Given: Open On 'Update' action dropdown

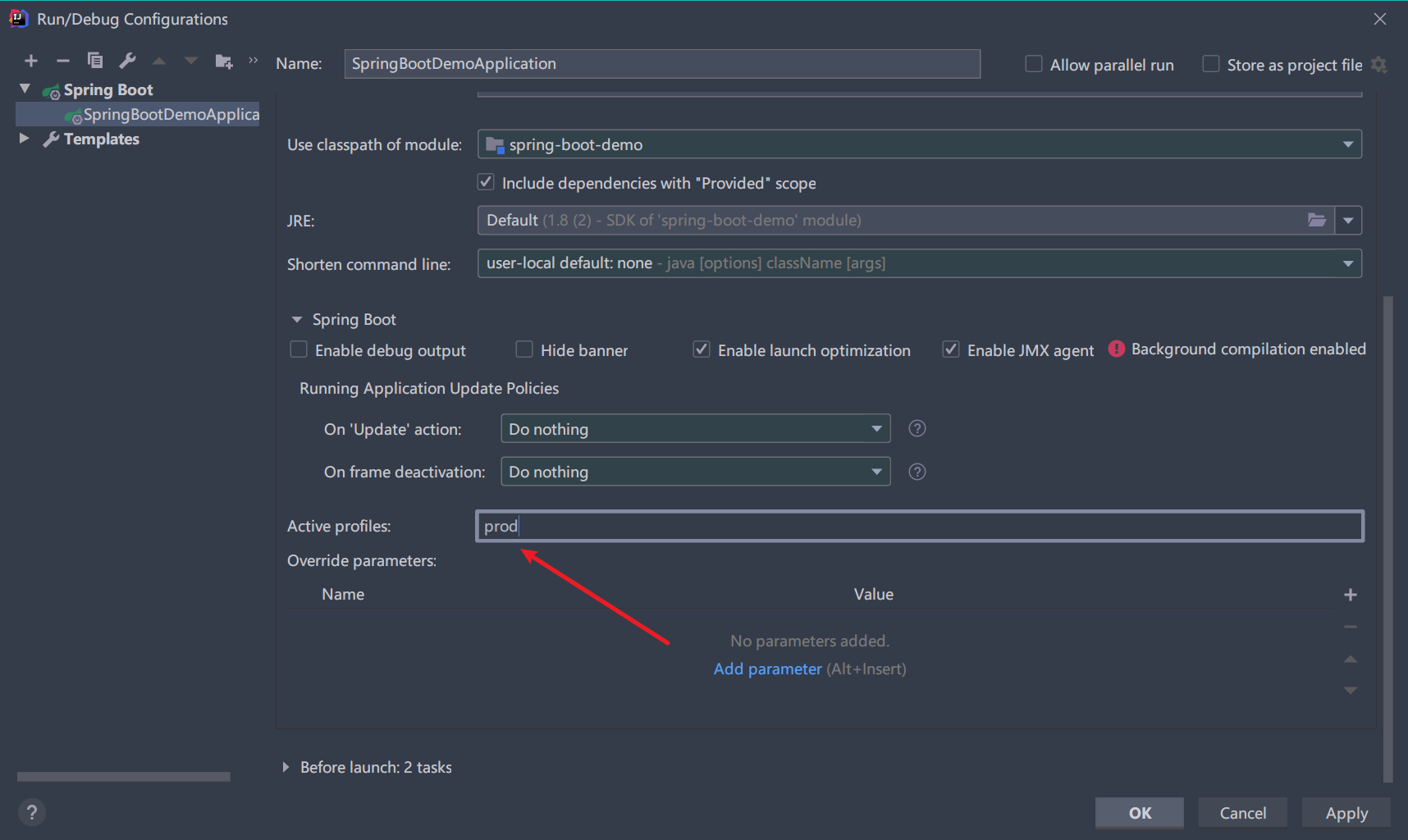Looking at the screenshot, I should tap(696, 428).
